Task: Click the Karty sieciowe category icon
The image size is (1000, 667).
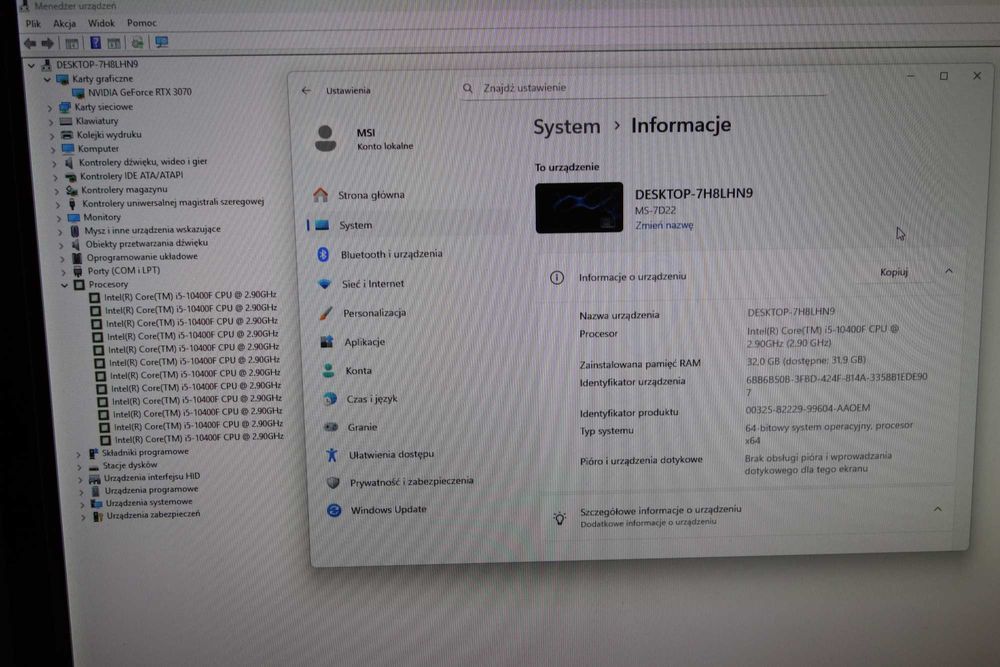Action: point(64,107)
